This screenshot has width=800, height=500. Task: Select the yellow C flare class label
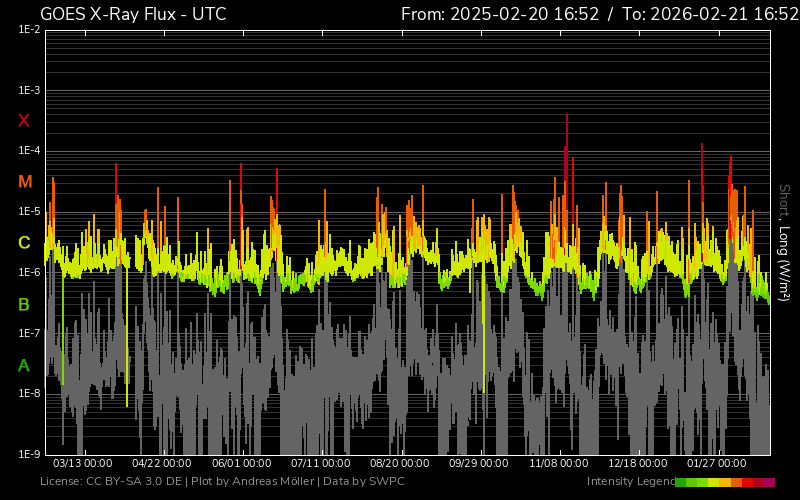[x=24, y=243]
